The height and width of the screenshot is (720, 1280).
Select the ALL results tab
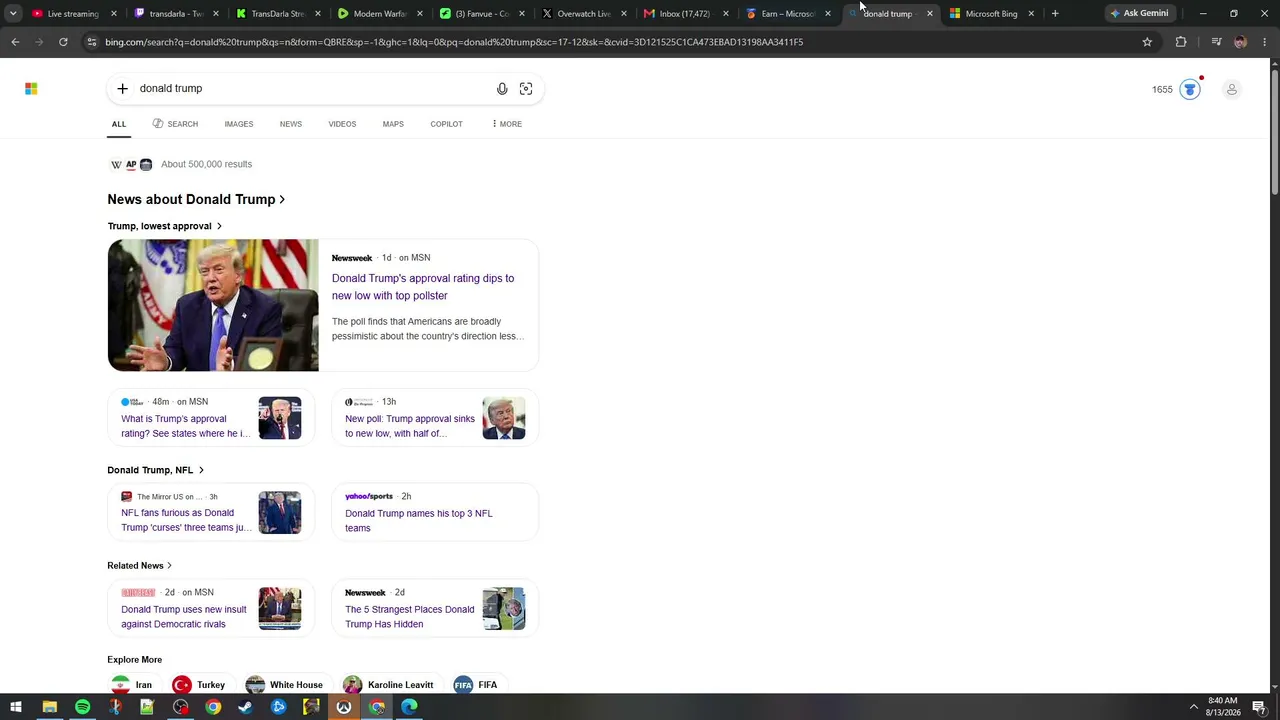pos(119,124)
